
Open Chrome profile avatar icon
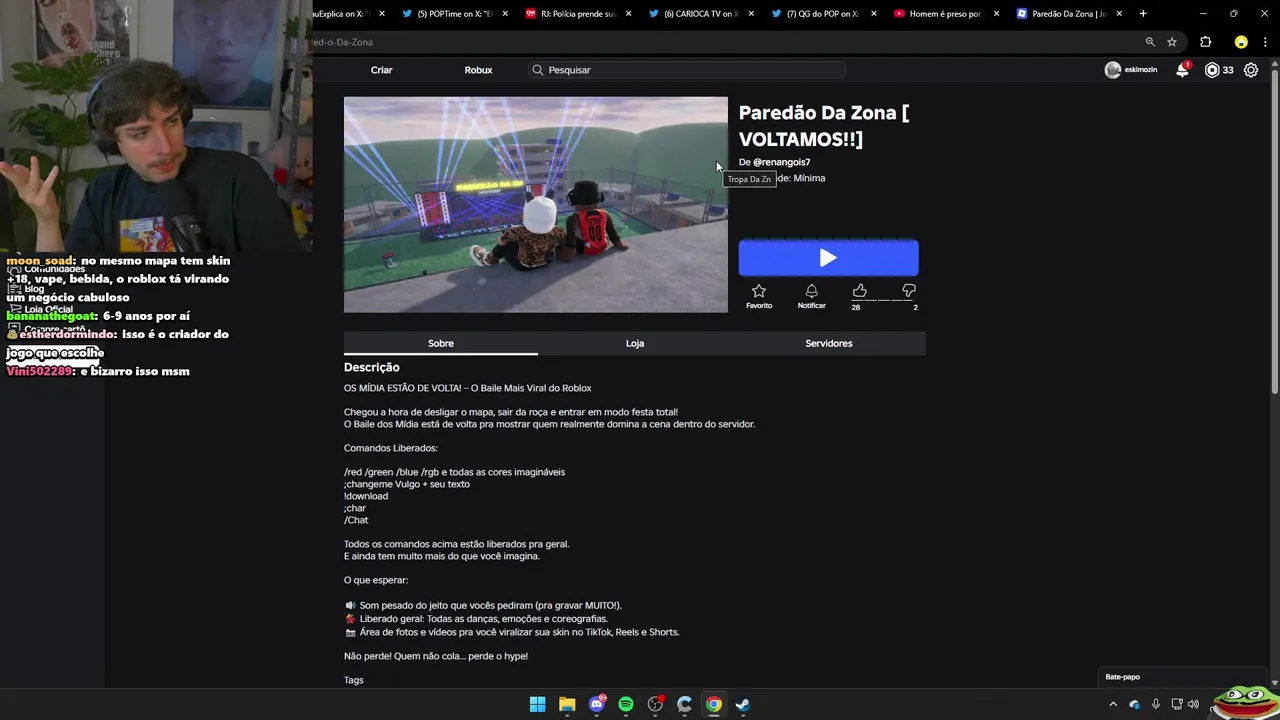[1241, 42]
